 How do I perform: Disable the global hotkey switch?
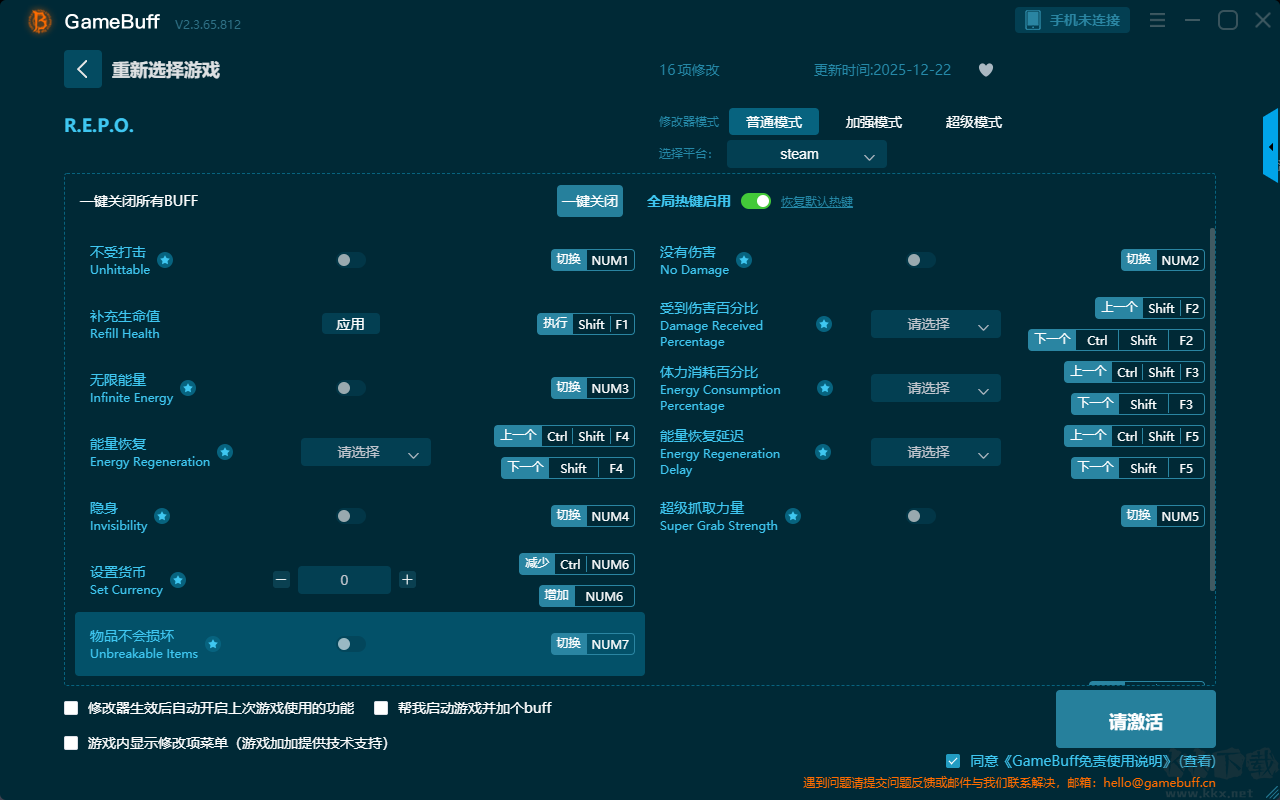pos(756,201)
